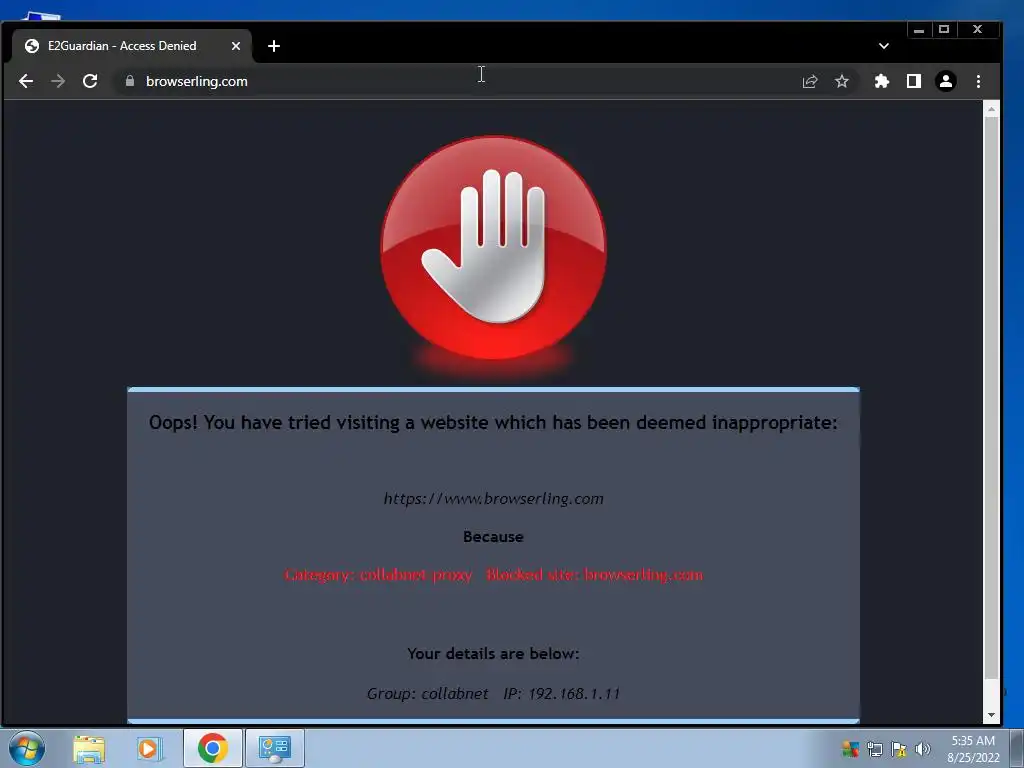Select the Chrome taskbar button

(x=213, y=748)
